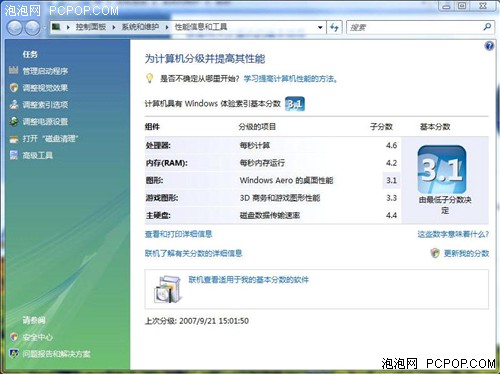Click the disk cleanup icon beside 打开"磁盘清理"
The image size is (500, 374).
coord(14,139)
